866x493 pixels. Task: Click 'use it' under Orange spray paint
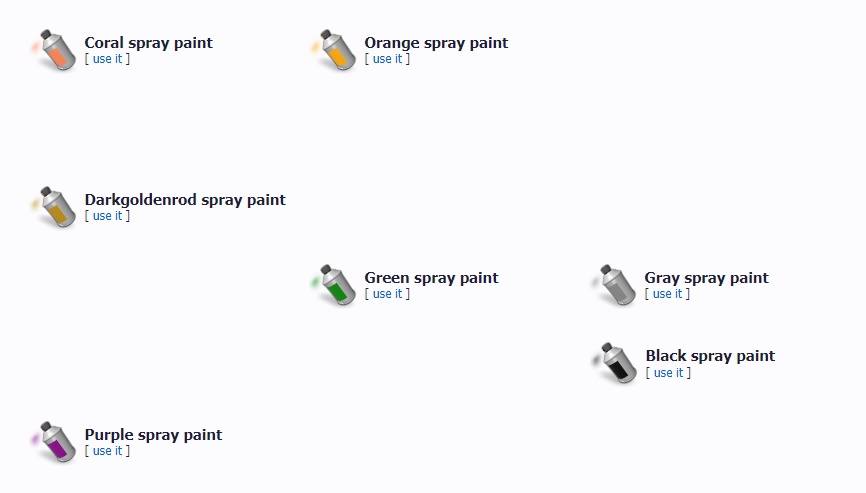pos(387,59)
